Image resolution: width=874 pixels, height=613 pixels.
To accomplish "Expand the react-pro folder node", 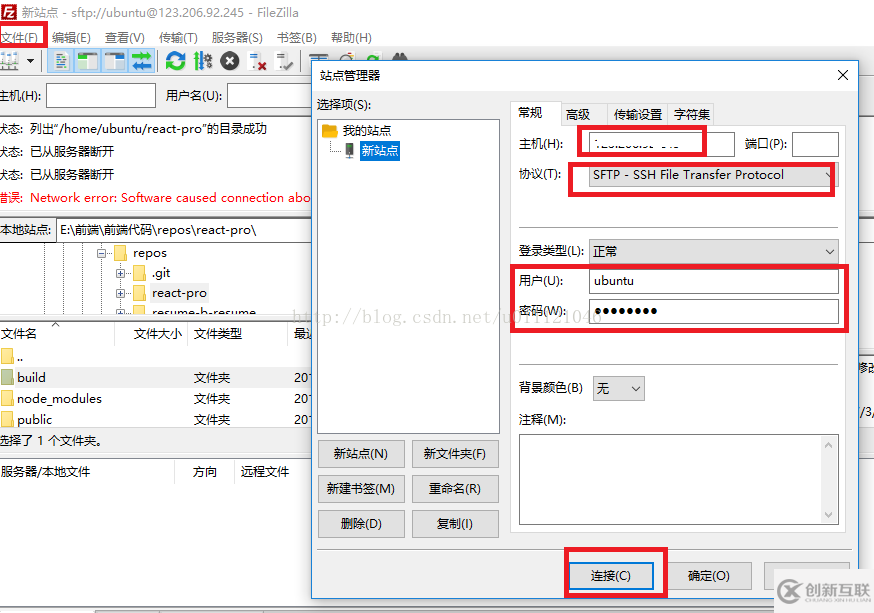I will pyautogui.click(x=120, y=293).
